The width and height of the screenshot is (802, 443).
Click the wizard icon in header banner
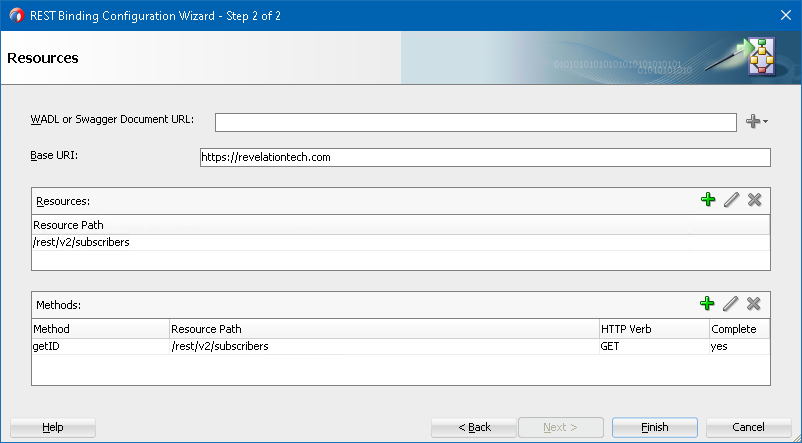758,57
